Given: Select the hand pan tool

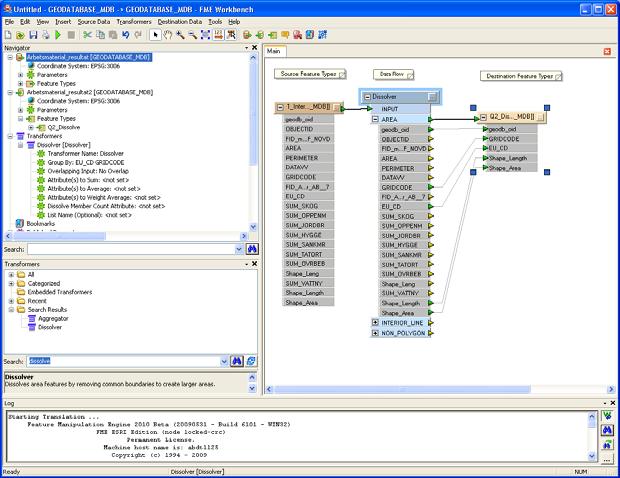Looking at the screenshot, I should click(x=168, y=35).
